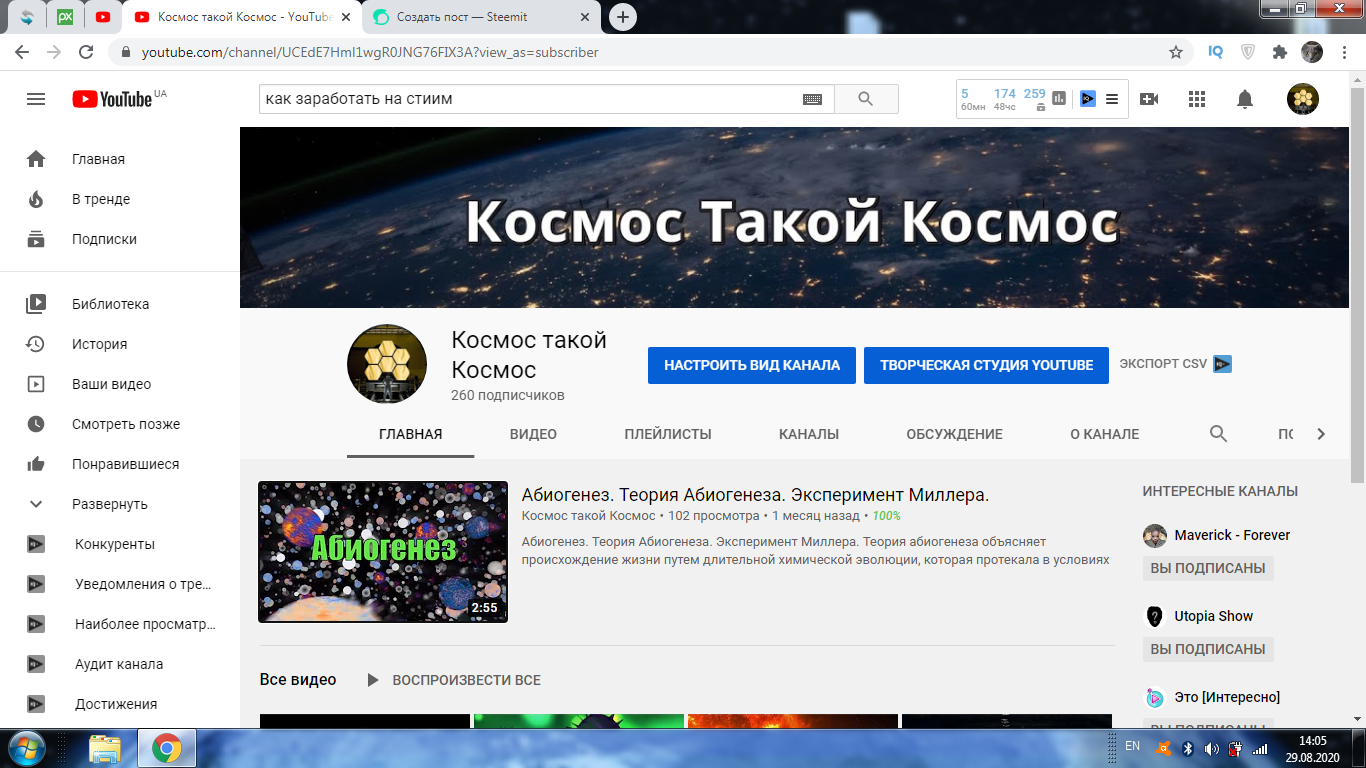The height and width of the screenshot is (768, 1366).
Task: Show more channel tabs with right chevron
Action: 1321,434
